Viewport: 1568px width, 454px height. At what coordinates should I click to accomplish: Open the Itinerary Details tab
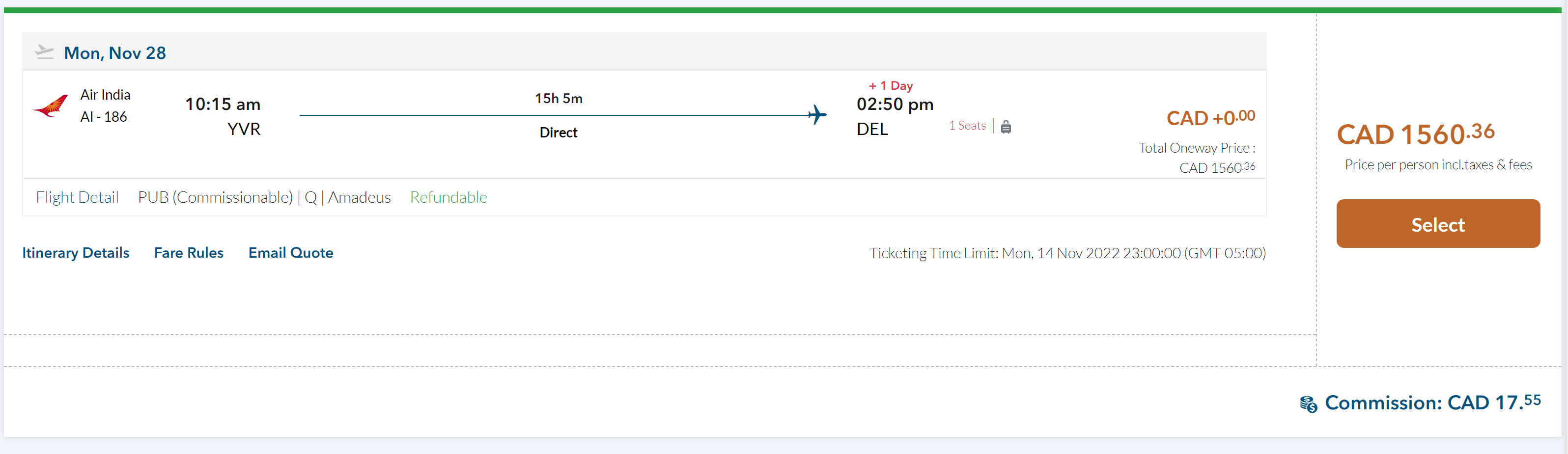pos(76,253)
